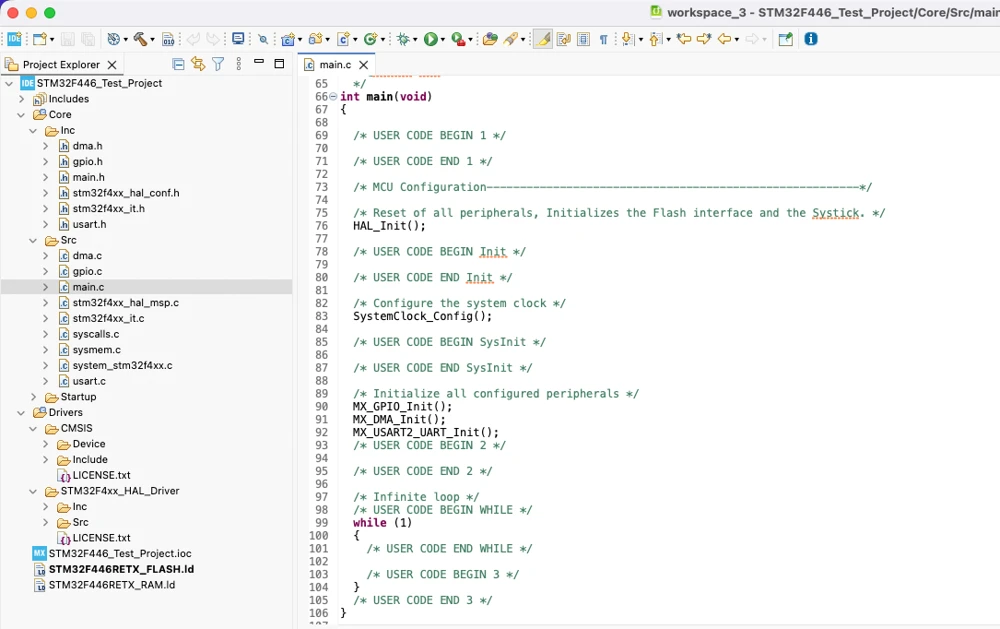Open the build configuration manager icon
Screen dimensions: 1000x629
point(114,39)
